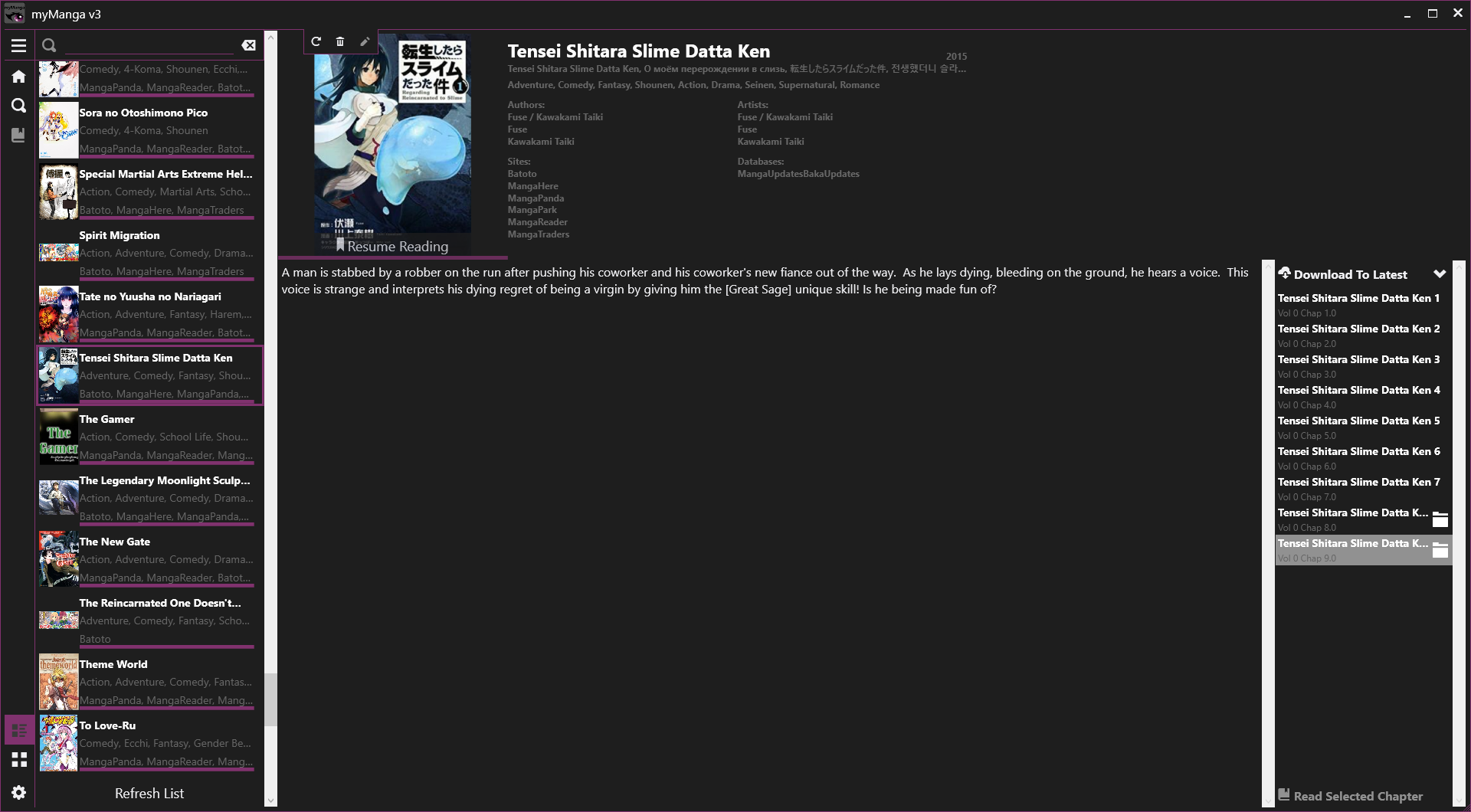The width and height of the screenshot is (1471, 812).
Task: Open the reading book icon in sidebar
Action: [18, 135]
